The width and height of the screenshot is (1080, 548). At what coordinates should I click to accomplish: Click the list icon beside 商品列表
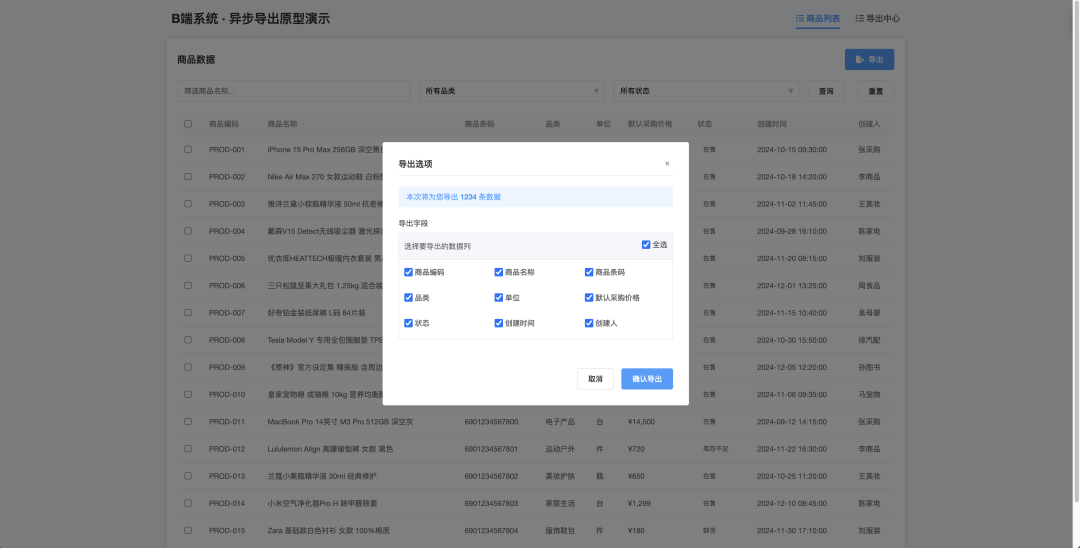tap(800, 18)
